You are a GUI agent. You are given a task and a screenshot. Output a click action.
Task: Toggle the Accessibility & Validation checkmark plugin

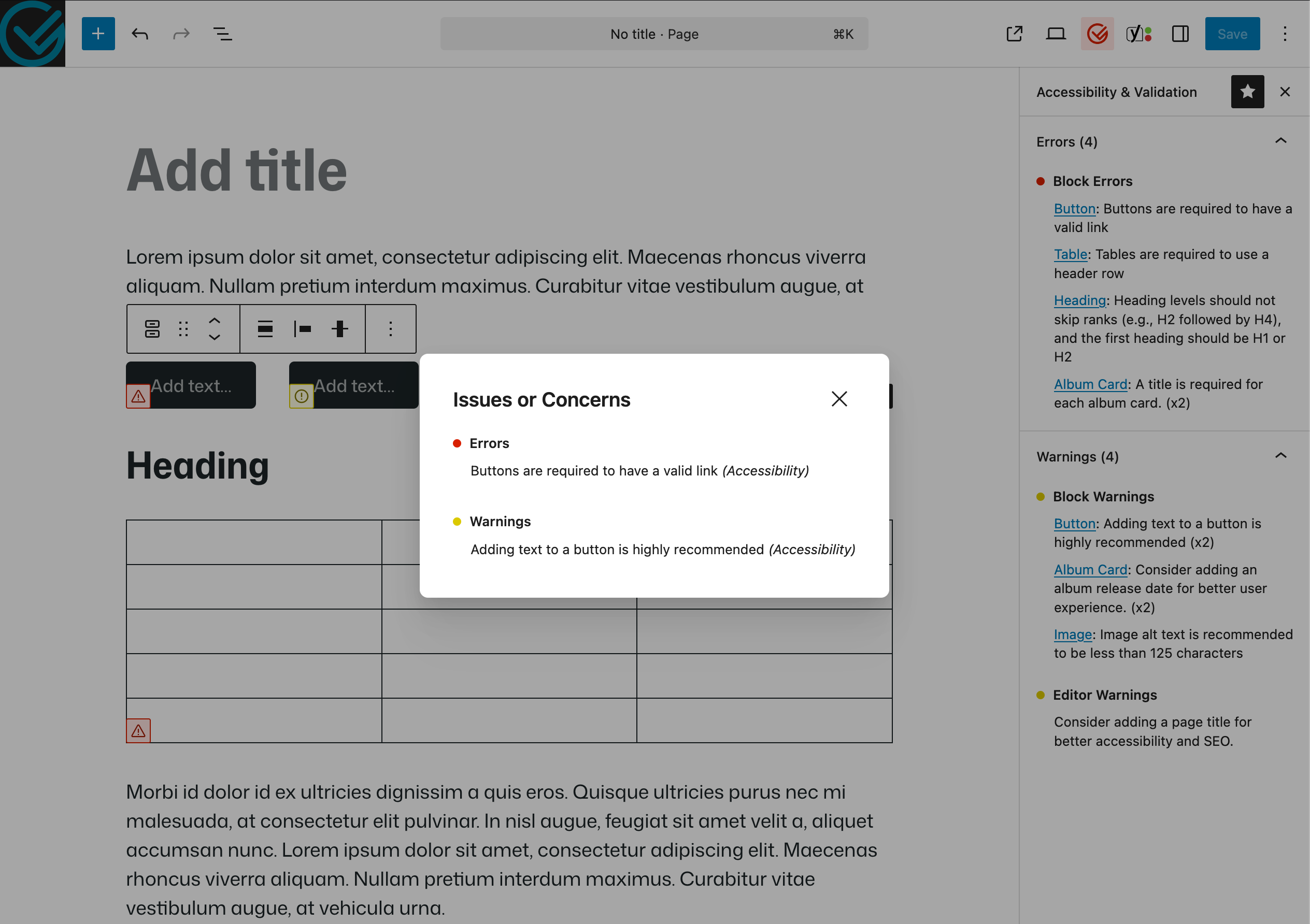(x=1097, y=34)
